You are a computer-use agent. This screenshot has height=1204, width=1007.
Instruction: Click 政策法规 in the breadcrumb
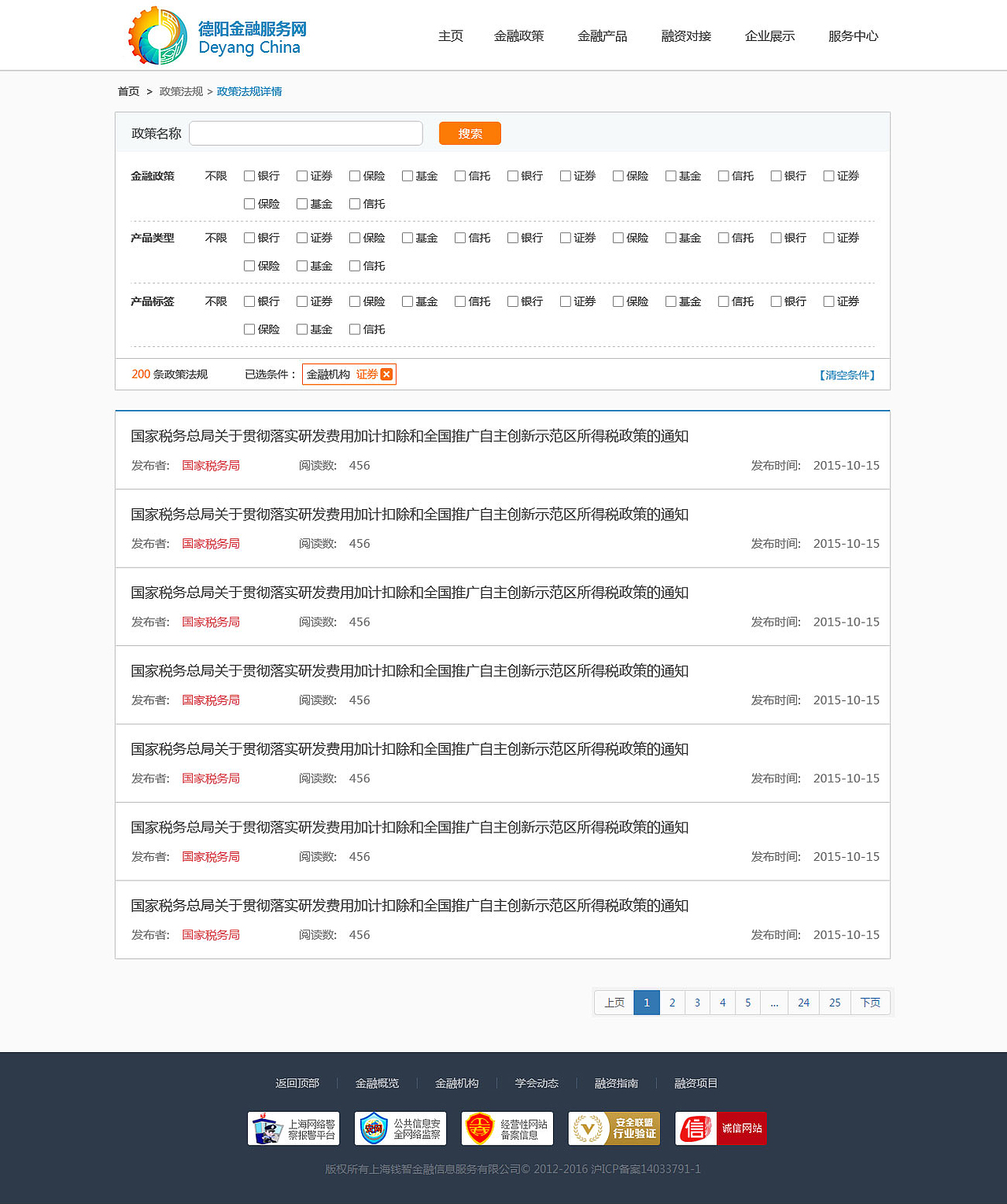[x=181, y=92]
